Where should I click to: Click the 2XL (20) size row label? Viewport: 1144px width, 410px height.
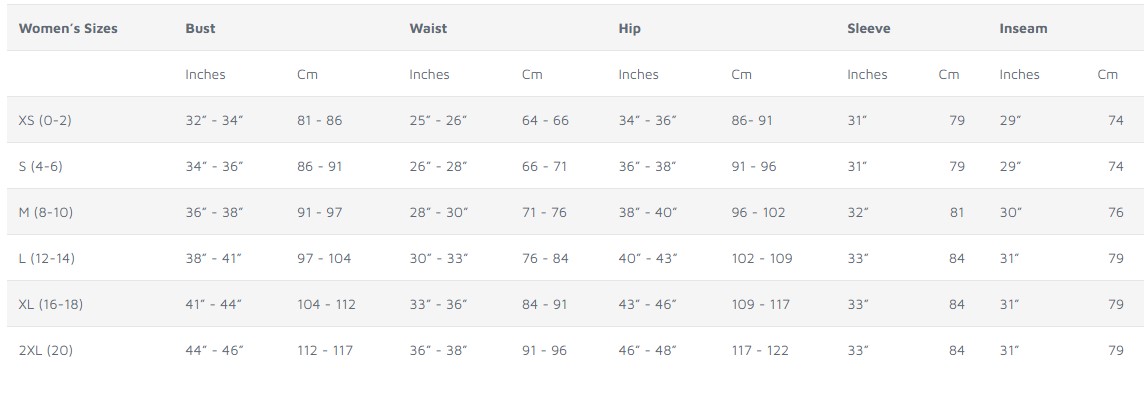[x=45, y=350]
